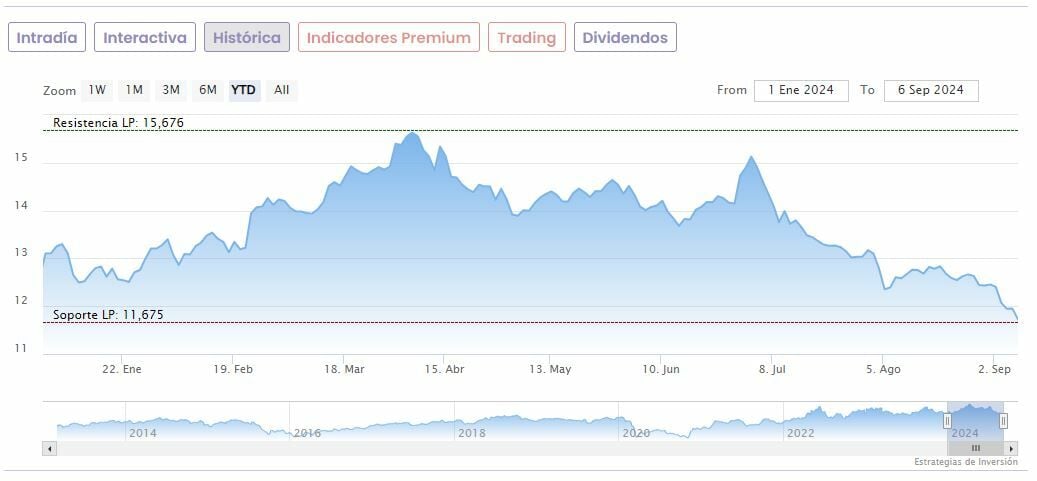Image resolution: width=1037 pixels, height=481 pixels.
Task: Click the navigator scrollbar thumb
Action: [975, 449]
